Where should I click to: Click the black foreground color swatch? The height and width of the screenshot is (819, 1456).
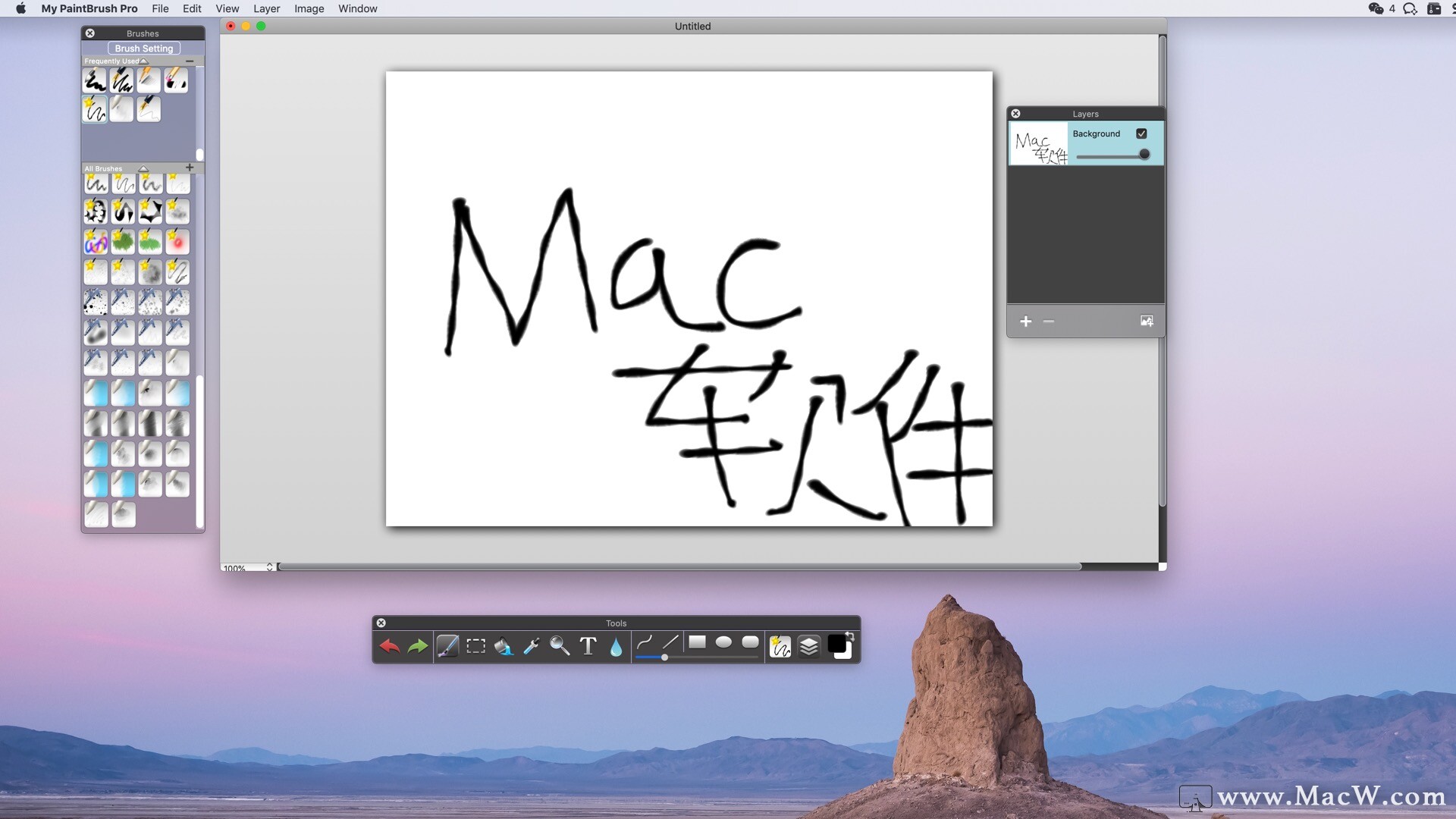coord(836,644)
